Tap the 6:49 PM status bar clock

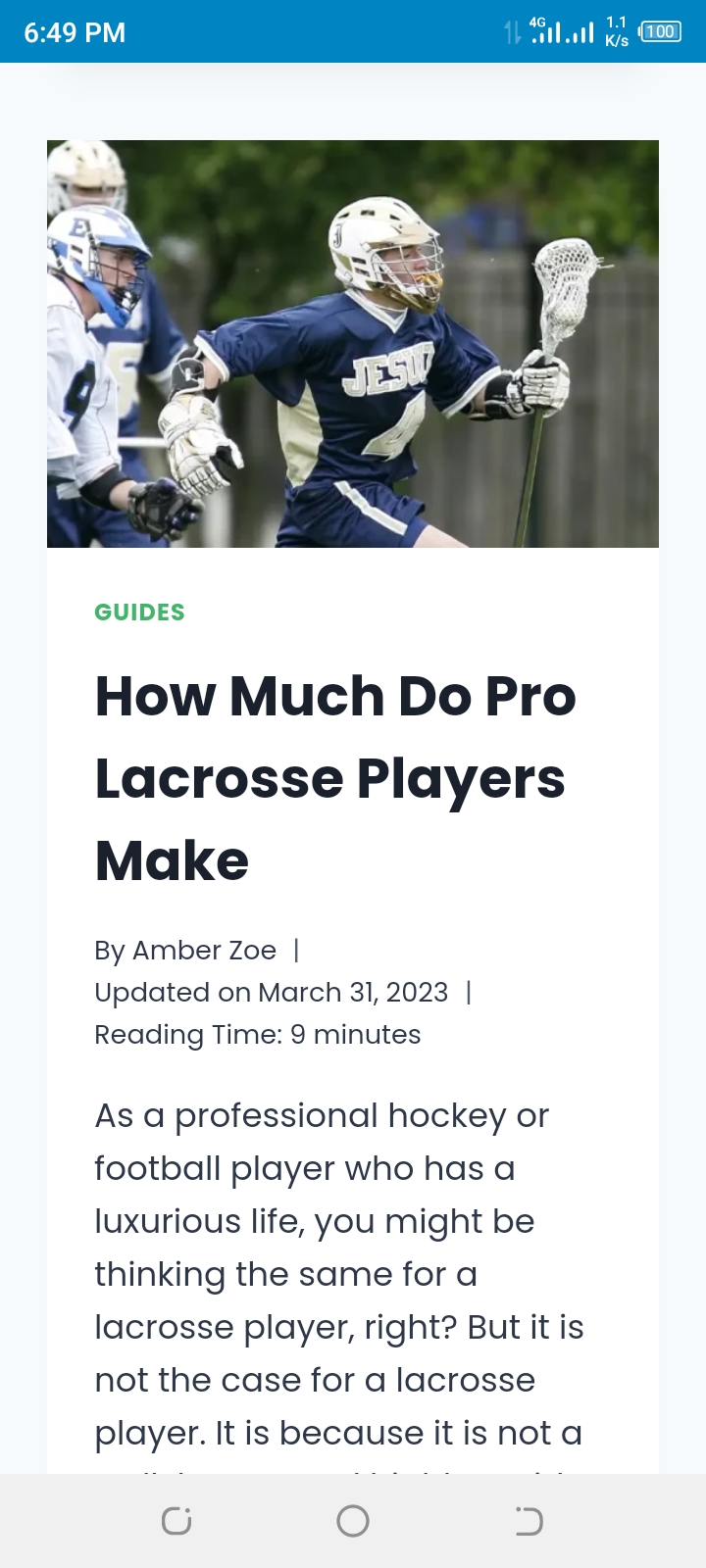click(x=75, y=32)
